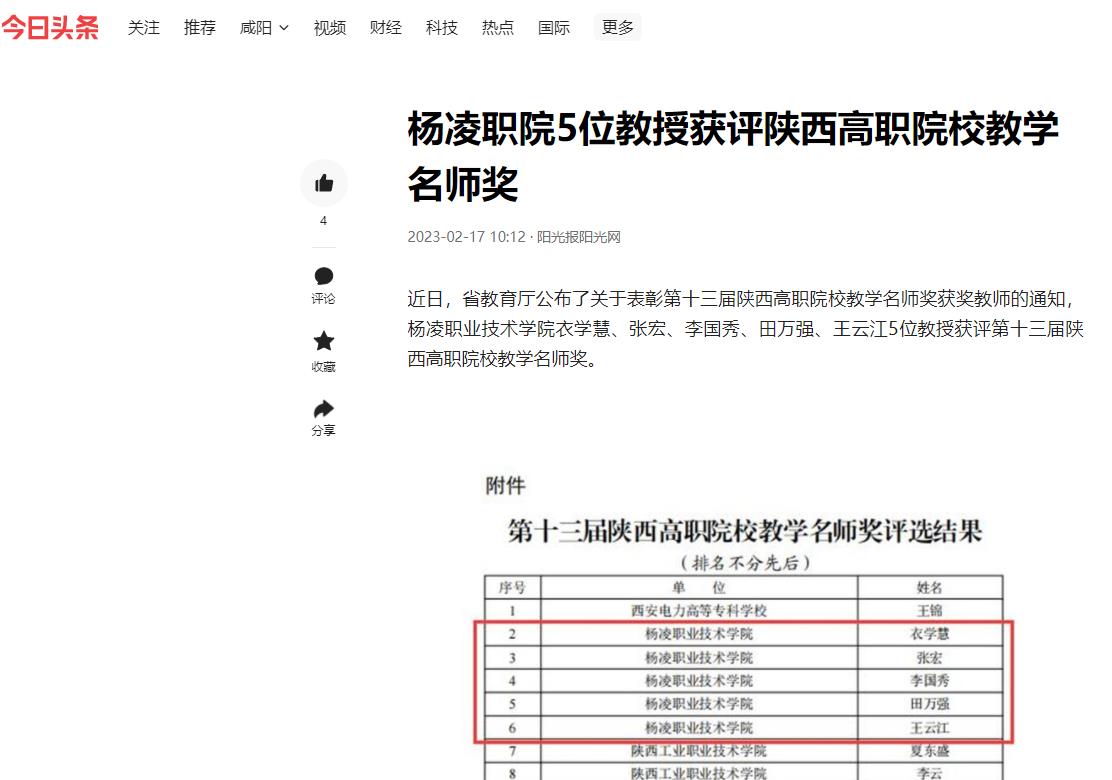Screen dimensions: 1112x780
Task: Open the 更多 channels menu
Action: 617,27
